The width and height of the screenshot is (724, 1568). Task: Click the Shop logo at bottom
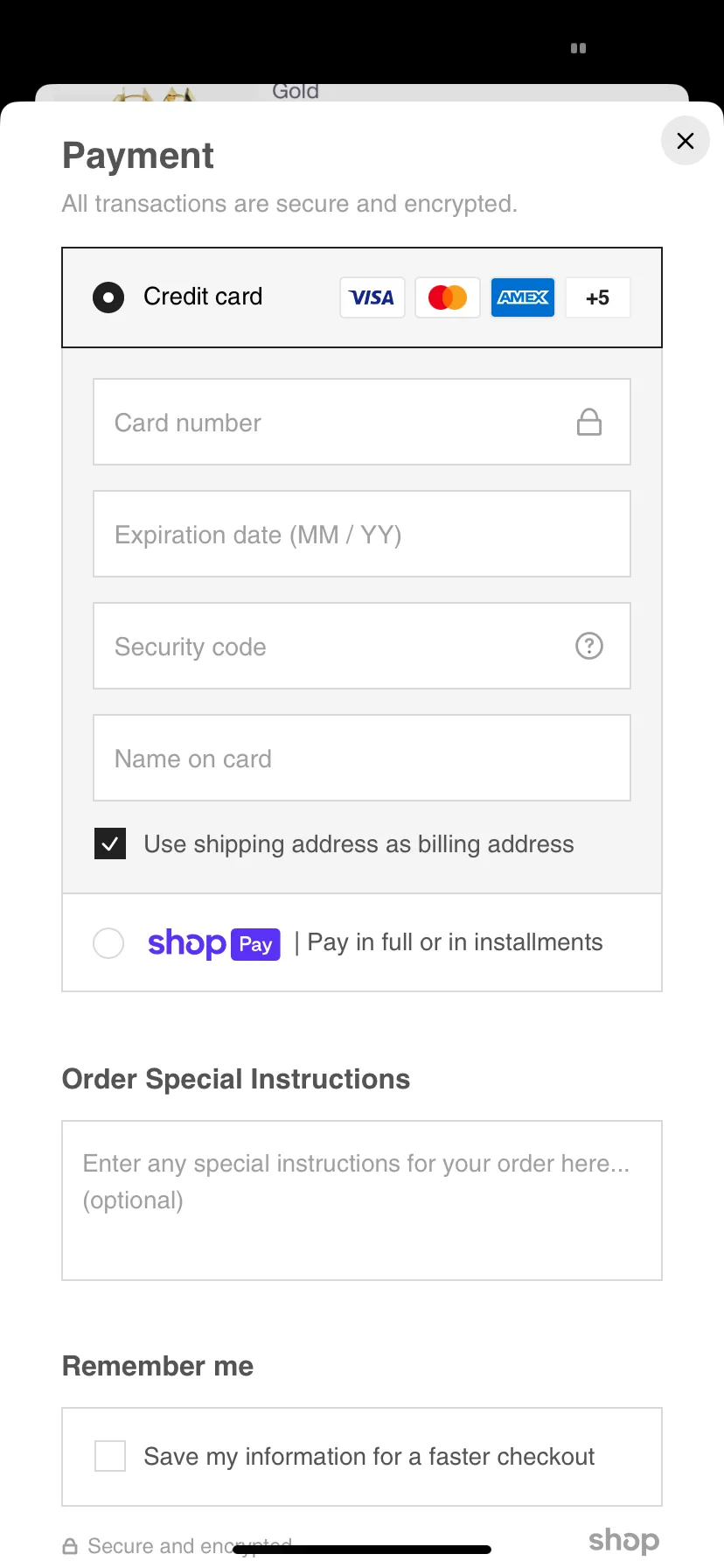[623, 1540]
